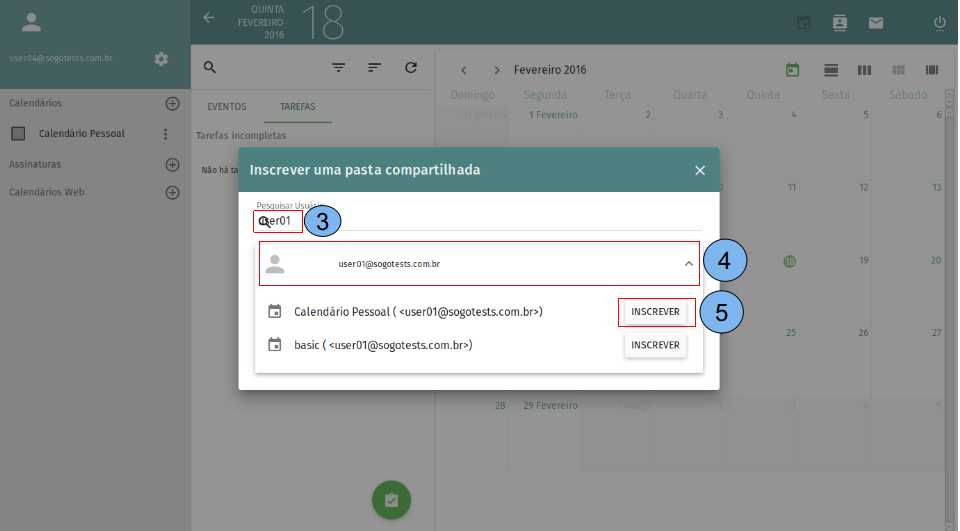The height and width of the screenshot is (531, 960).
Task: Click the logout power icon
Action: pos(939,22)
